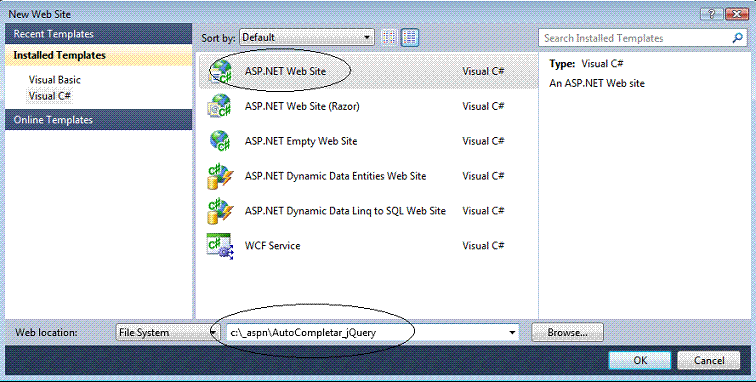The height and width of the screenshot is (382, 756).
Task: Click the Dynamic Data Linq to SQL icon
Action: [x=220, y=211]
